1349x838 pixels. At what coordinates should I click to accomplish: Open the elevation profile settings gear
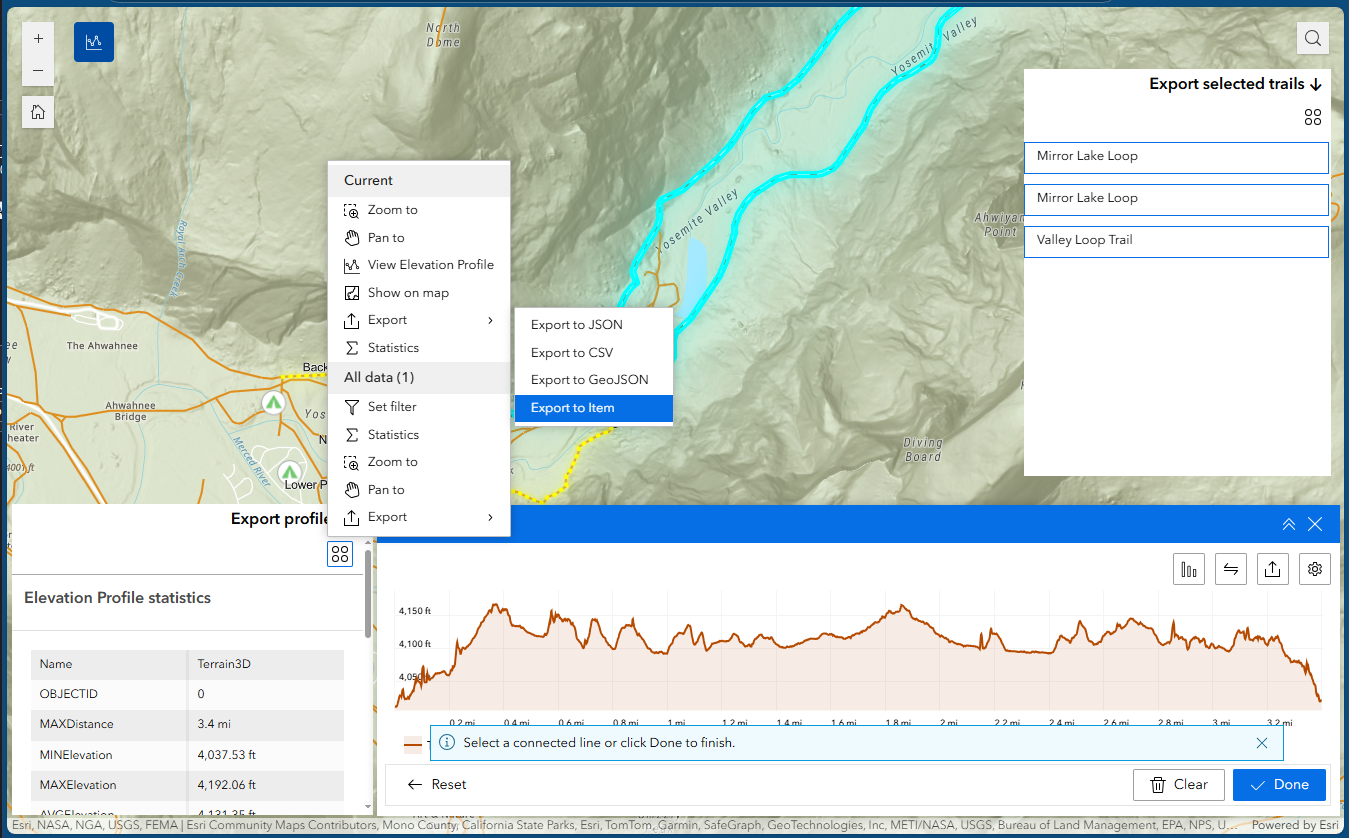click(x=1314, y=568)
